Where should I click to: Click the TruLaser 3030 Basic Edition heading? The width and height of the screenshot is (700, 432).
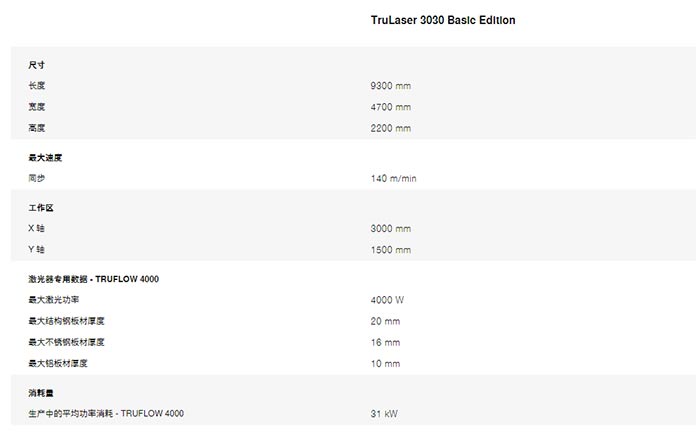click(443, 20)
